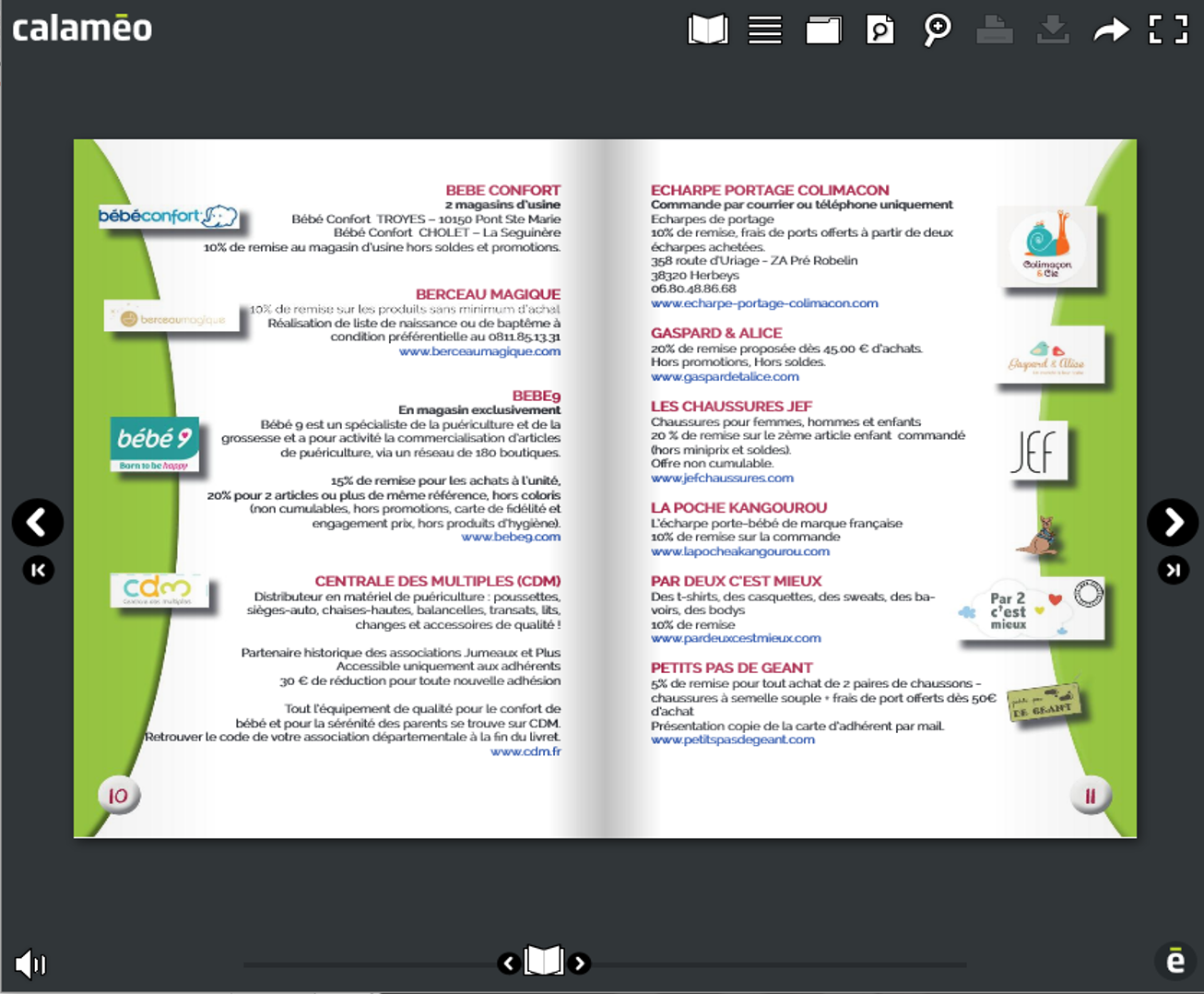Click the BEBE CONFORT heading
This screenshot has width=1204, height=994.
[x=503, y=190]
